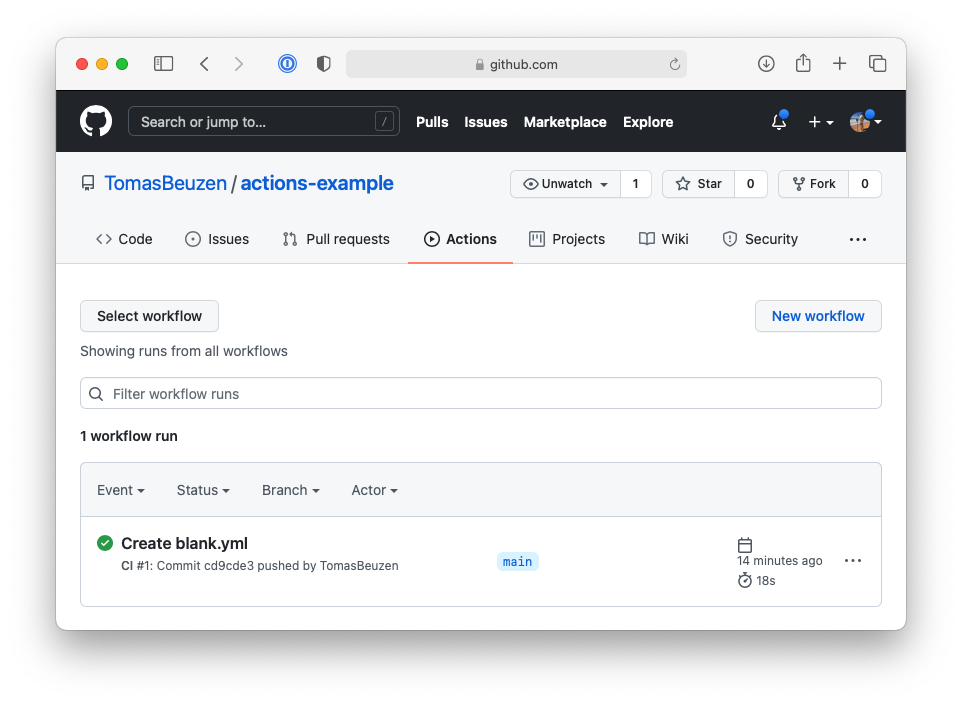
Task: Open the actions-example repository link
Action: 317,183
